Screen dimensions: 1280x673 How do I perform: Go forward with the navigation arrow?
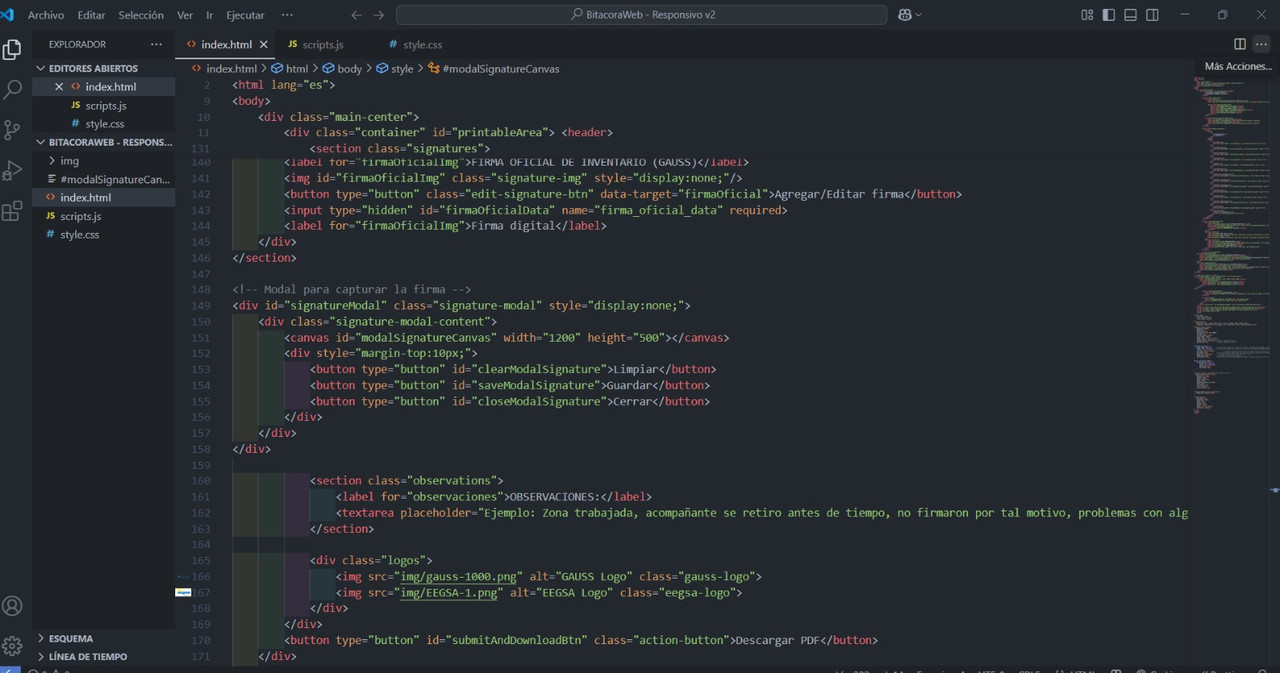click(379, 15)
